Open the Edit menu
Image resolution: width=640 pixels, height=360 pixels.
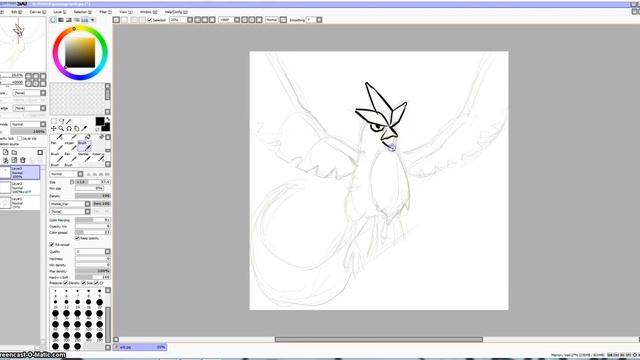16,12
